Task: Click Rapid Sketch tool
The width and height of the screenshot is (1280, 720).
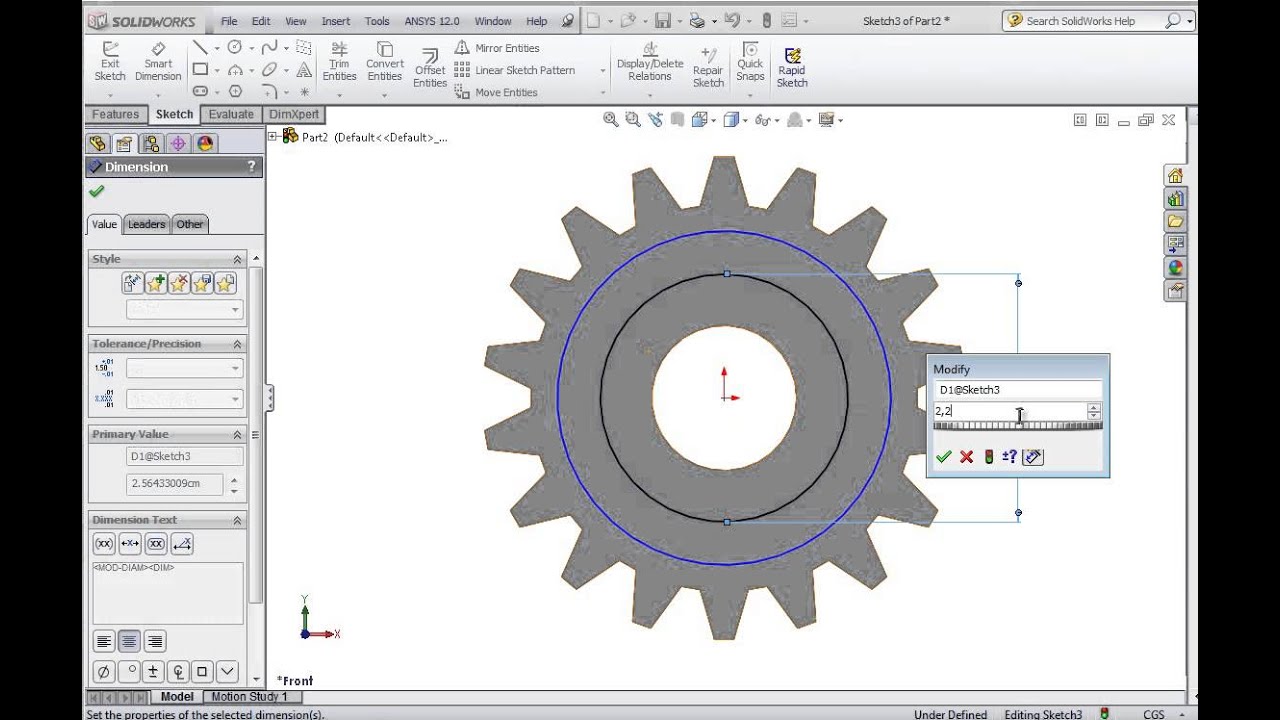Action: point(792,68)
